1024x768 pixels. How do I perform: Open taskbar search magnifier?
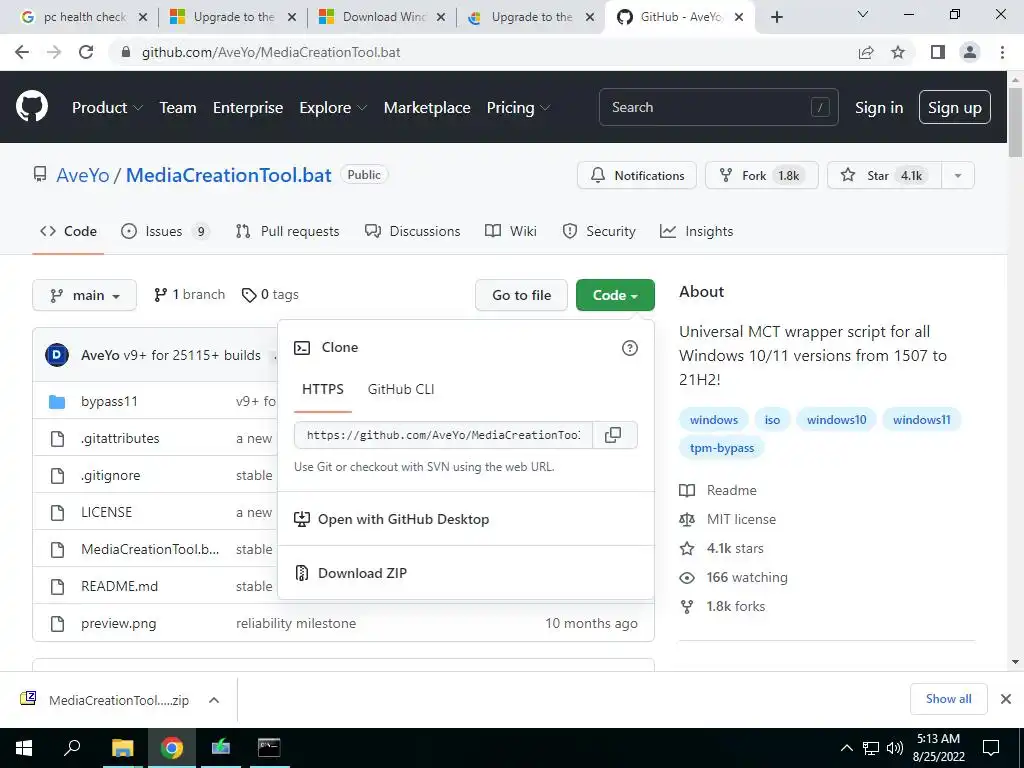72,748
